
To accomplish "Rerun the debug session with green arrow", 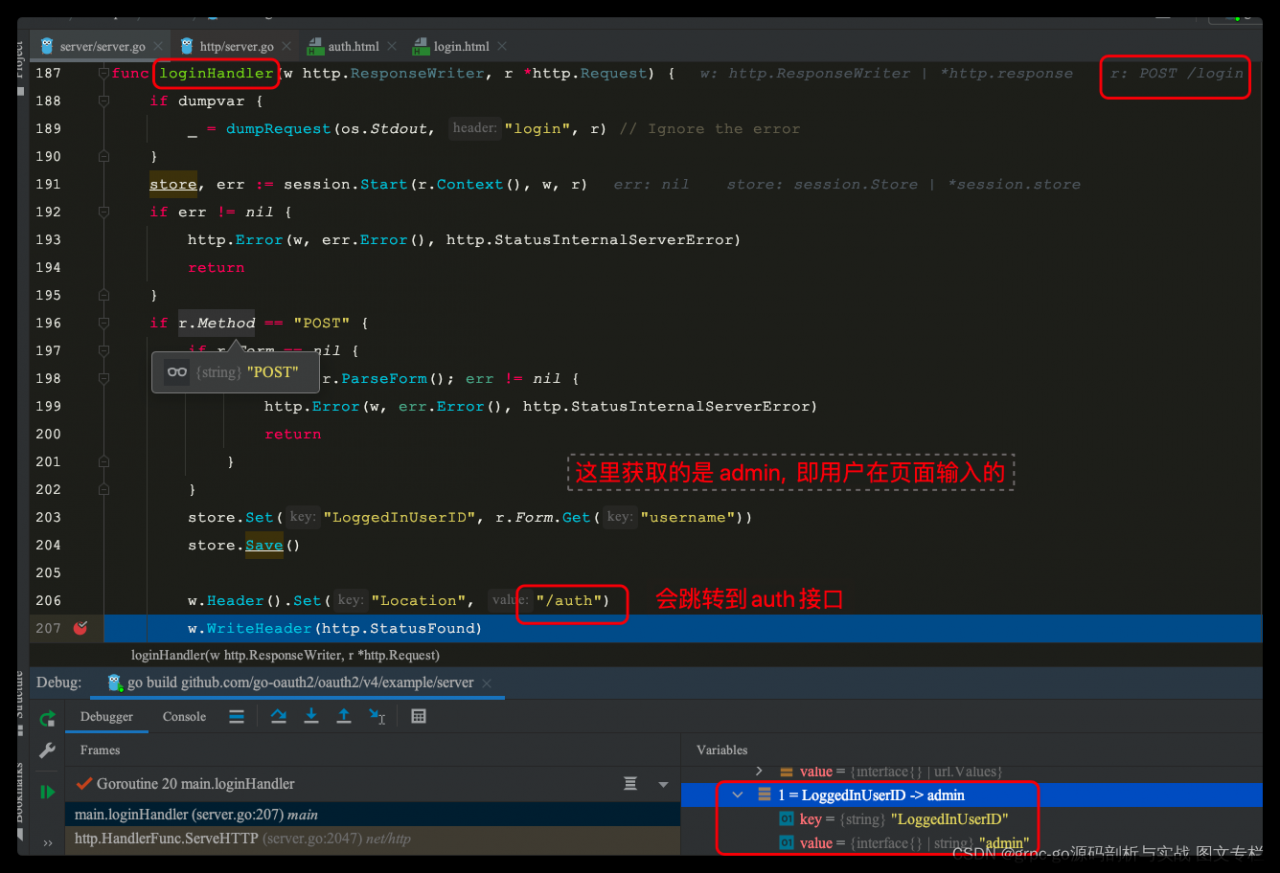I will [47, 718].
